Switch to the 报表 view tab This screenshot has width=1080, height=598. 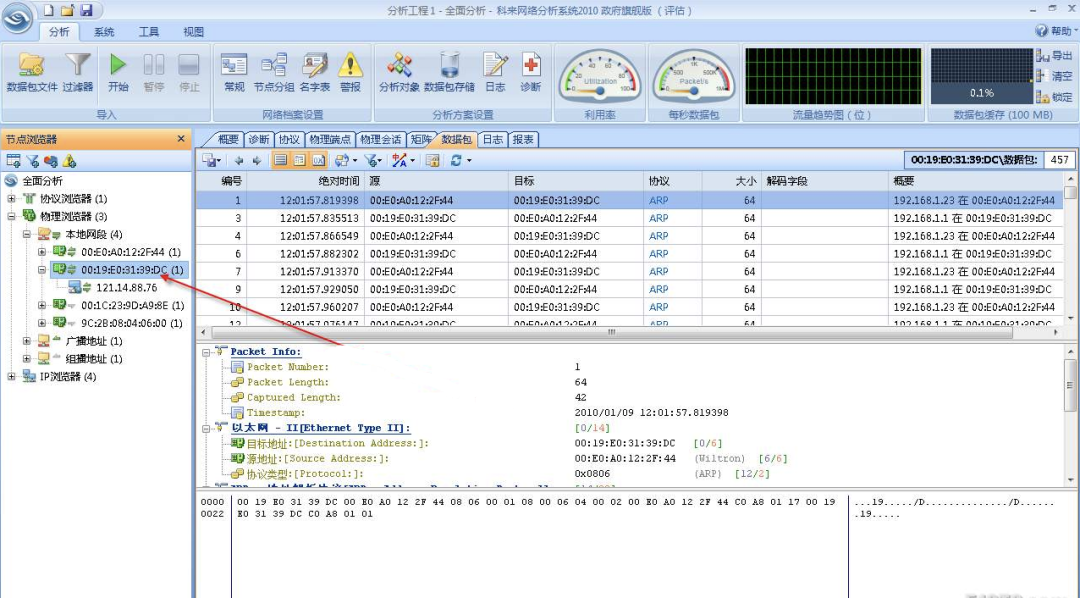(x=523, y=139)
